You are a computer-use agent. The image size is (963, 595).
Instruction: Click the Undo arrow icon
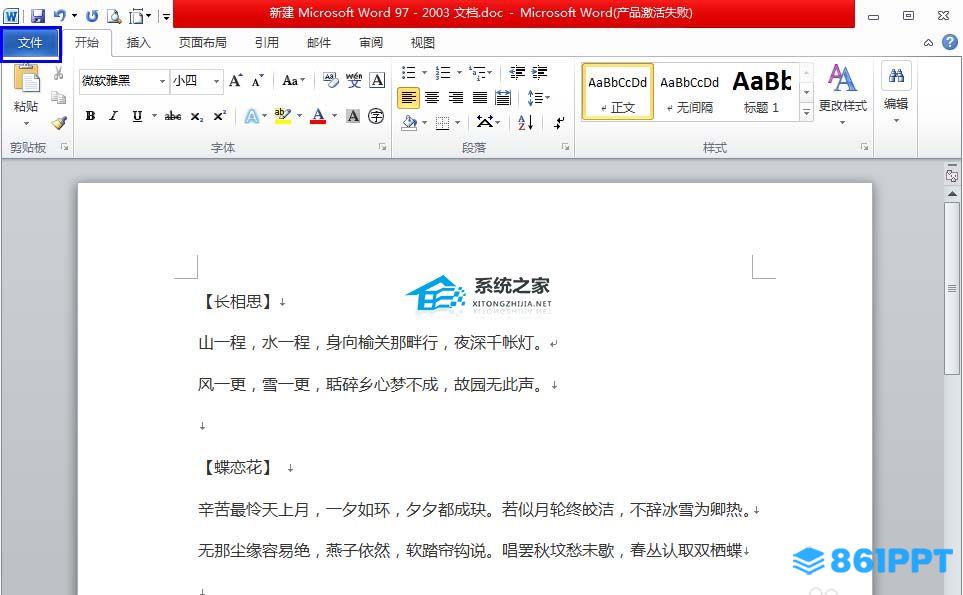[x=60, y=15]
